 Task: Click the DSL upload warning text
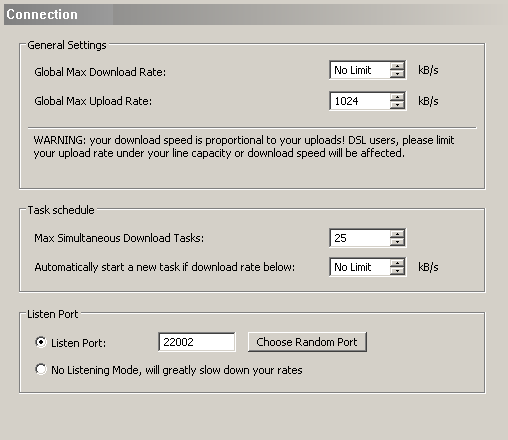tap(244, 147)
